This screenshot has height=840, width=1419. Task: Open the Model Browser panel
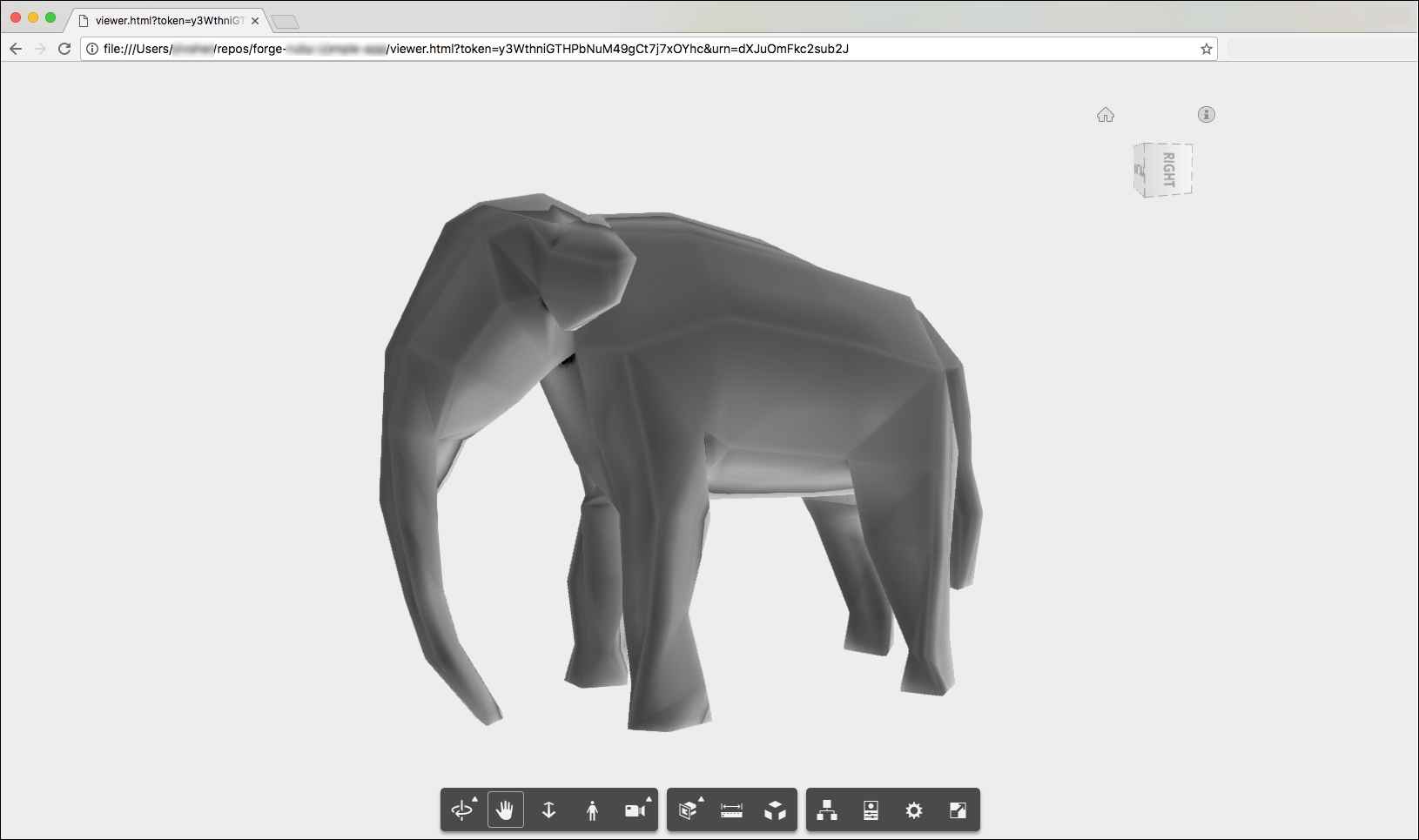(x=827, y=810)
